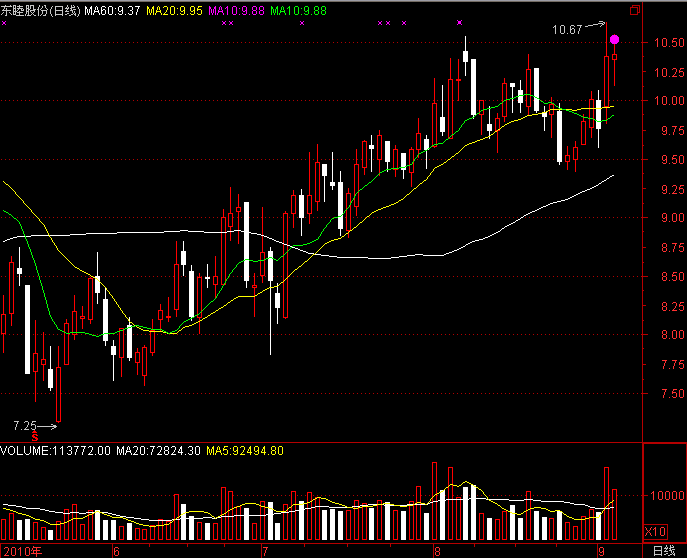The image size is (687, 558).
Task: Click the 9.50 price axis label
Action: pos(673,159)
